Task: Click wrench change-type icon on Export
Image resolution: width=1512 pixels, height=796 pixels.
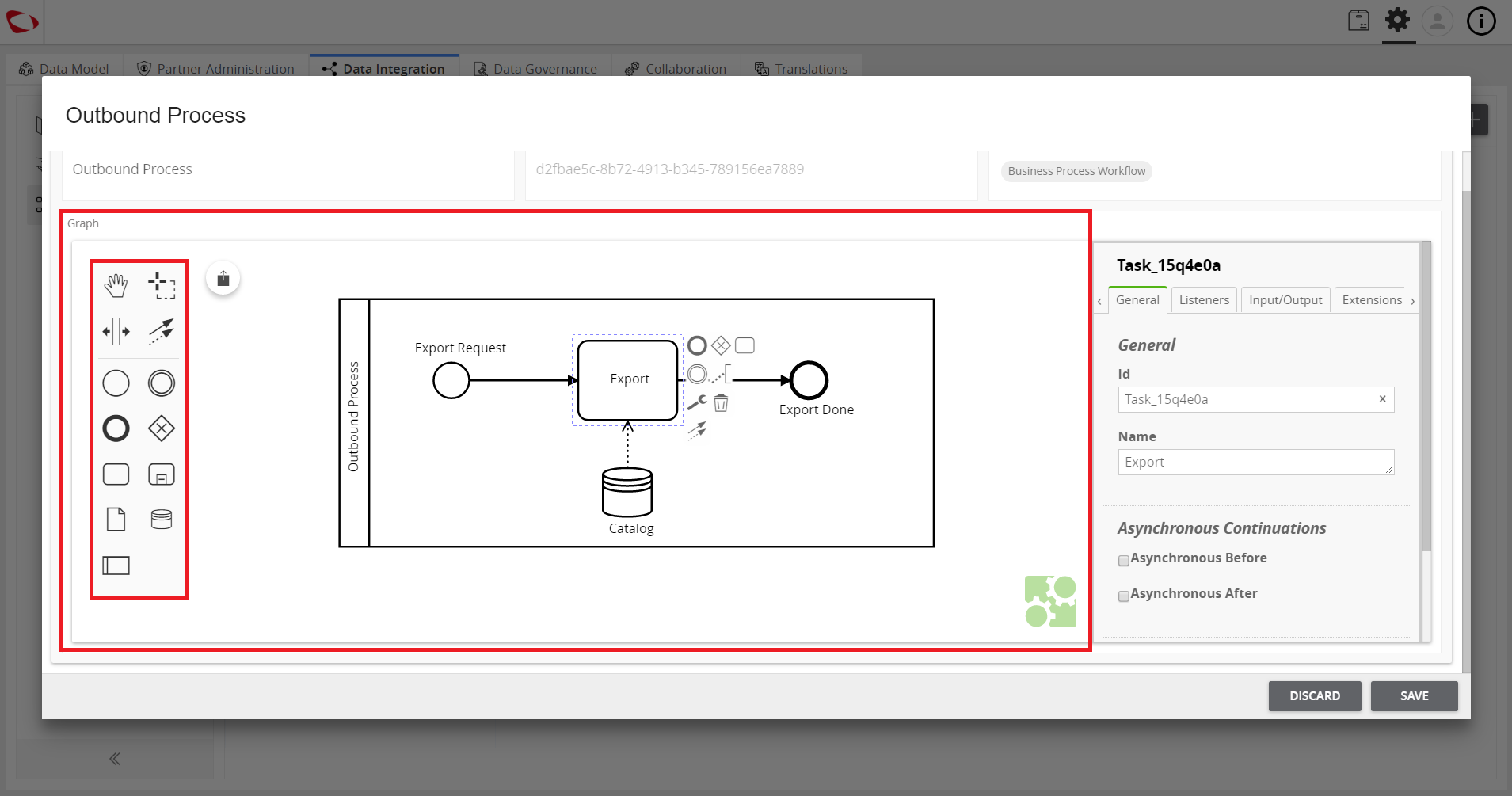Action: [x=697, y=403]
